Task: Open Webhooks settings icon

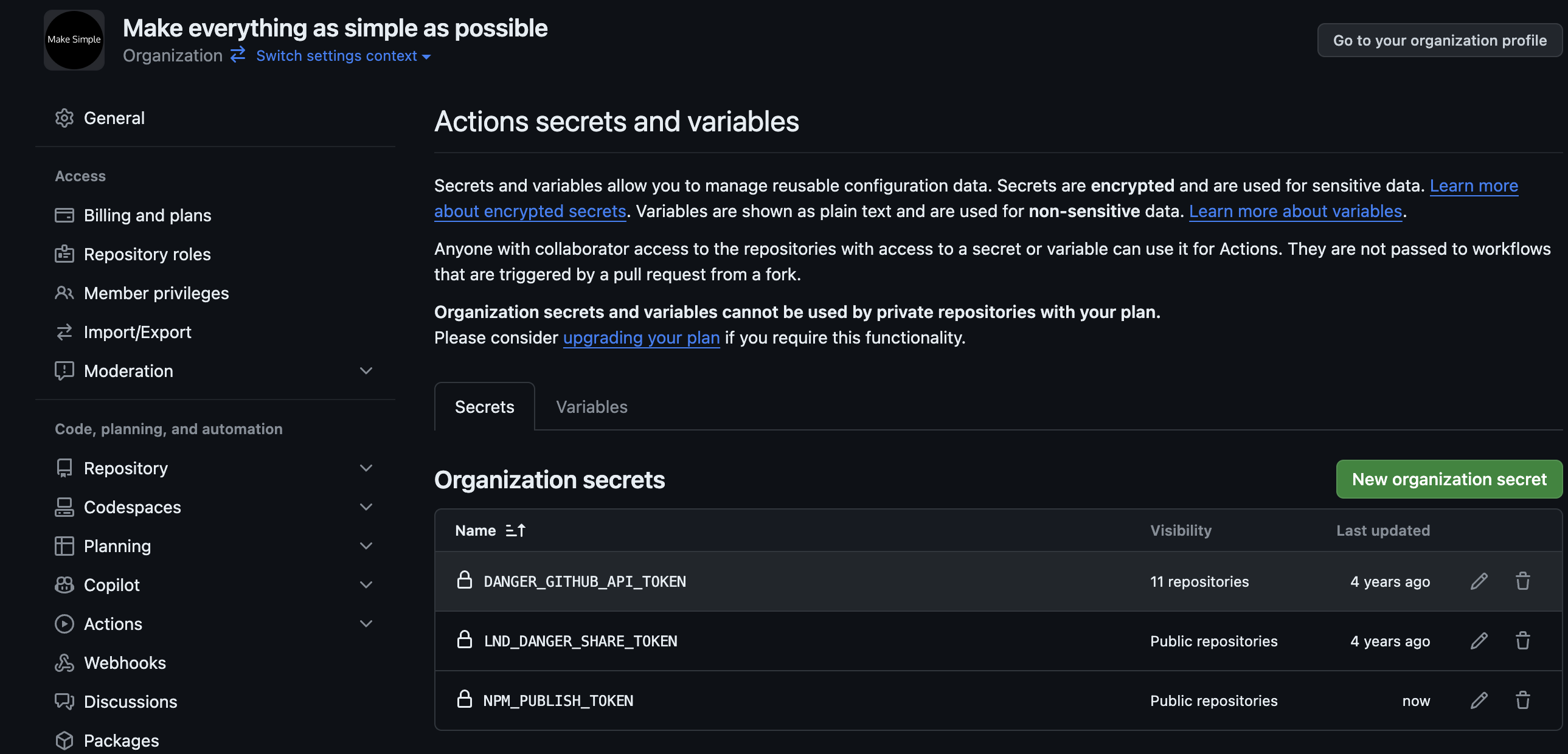Action: [64, 663]
